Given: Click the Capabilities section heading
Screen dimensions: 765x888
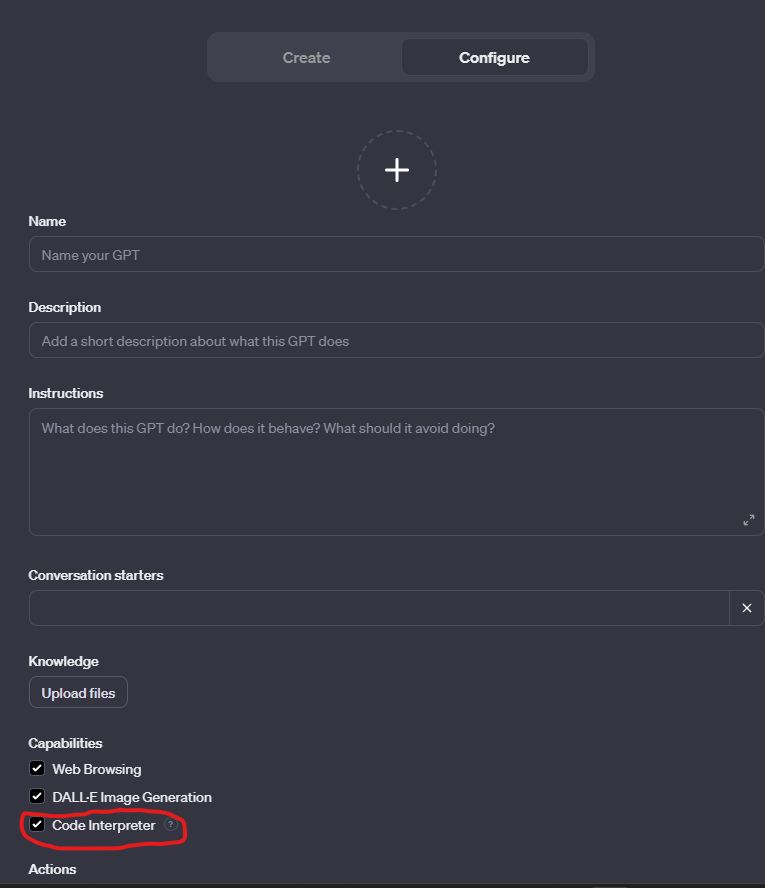Looking at the screenshot, I should 65,743.
